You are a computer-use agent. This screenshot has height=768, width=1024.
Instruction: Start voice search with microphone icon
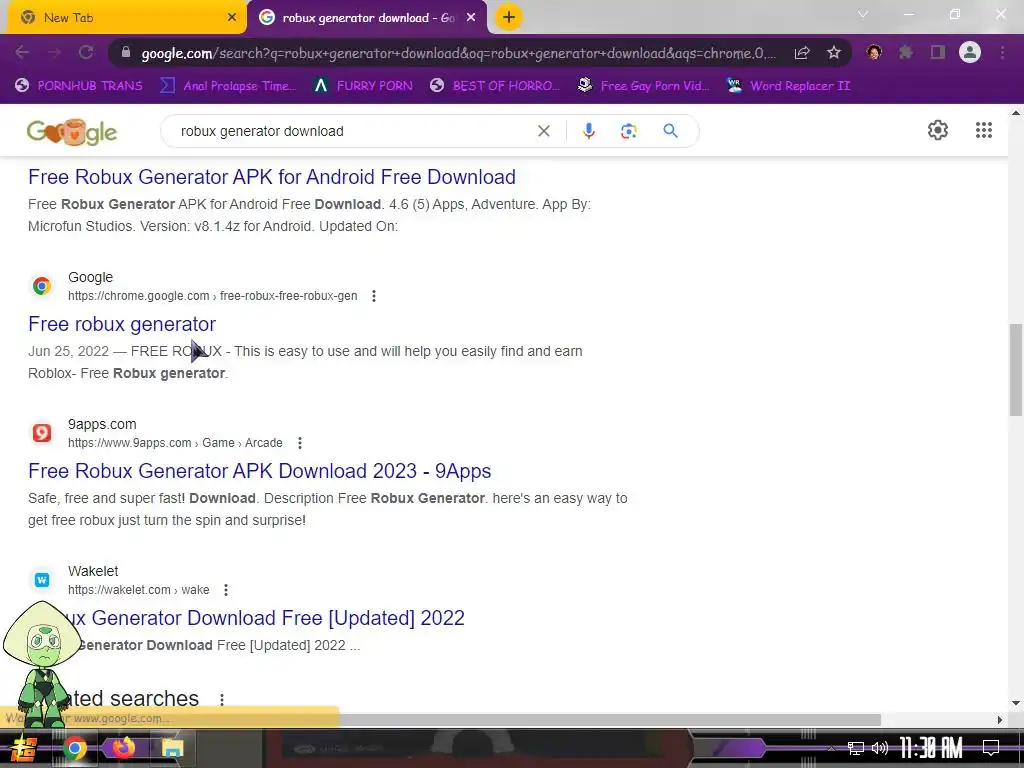(x=588, y=131)
